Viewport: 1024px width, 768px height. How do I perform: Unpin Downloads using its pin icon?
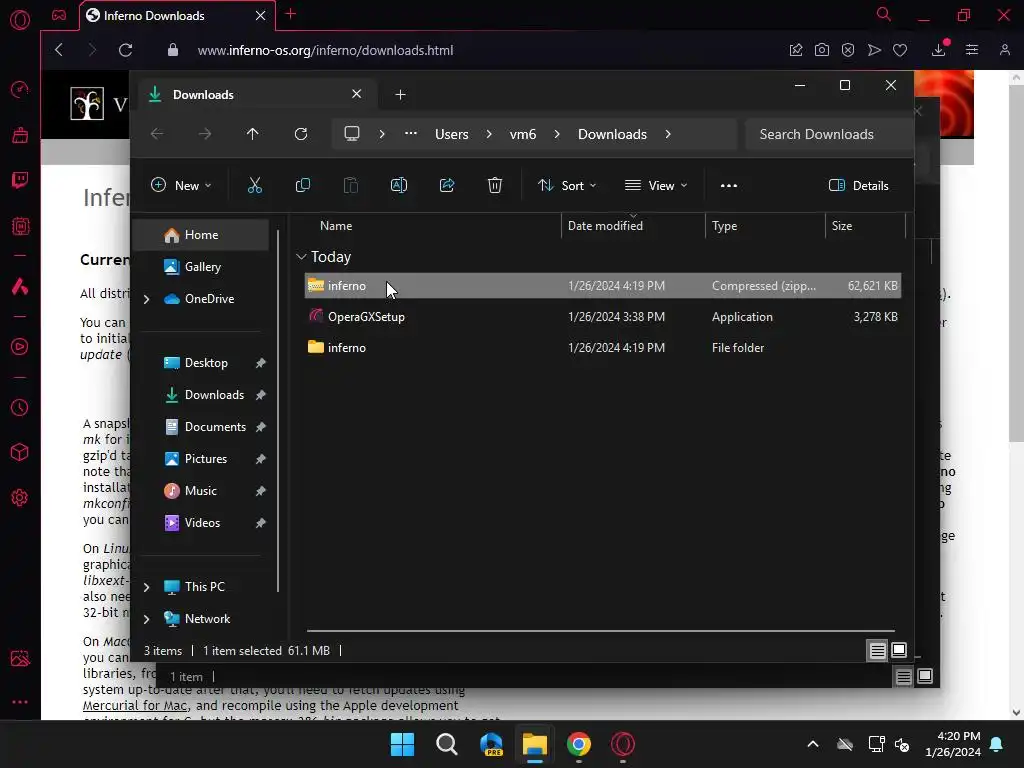[x=261, y=395]
